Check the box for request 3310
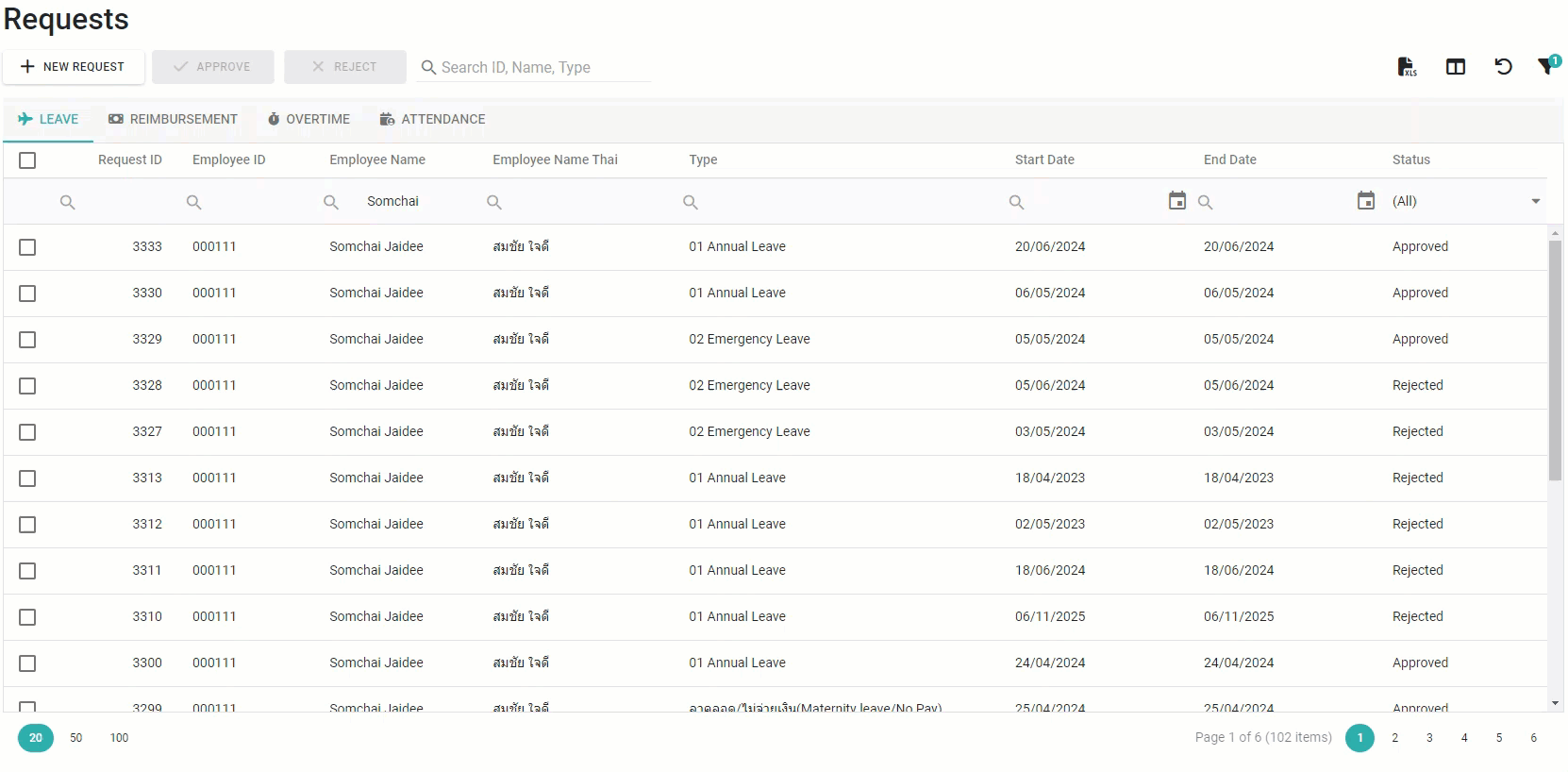The height and width of the screenshot is (772, 1568). click(x=27, y=617)
